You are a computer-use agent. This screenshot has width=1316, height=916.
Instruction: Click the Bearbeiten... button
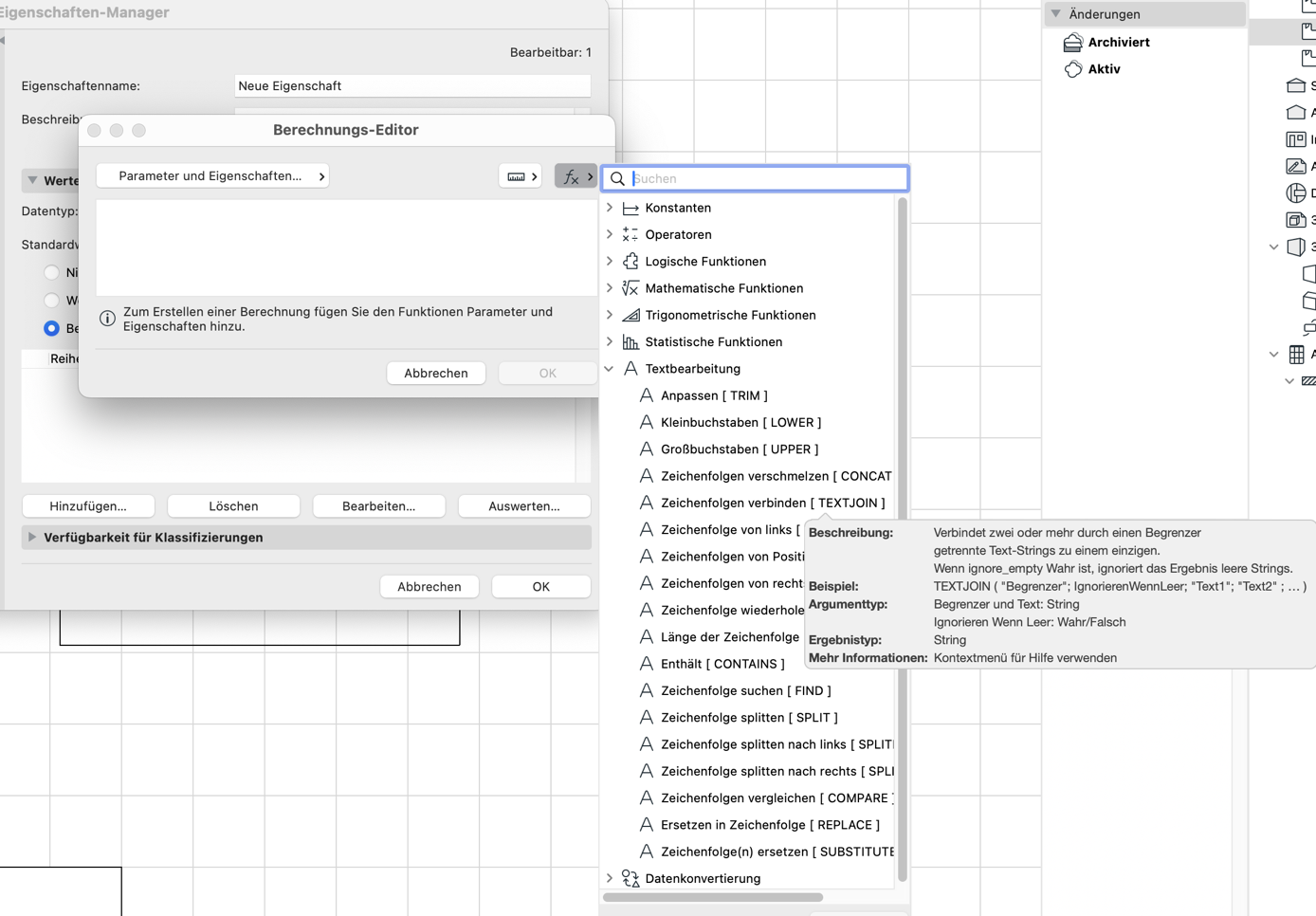379,506
